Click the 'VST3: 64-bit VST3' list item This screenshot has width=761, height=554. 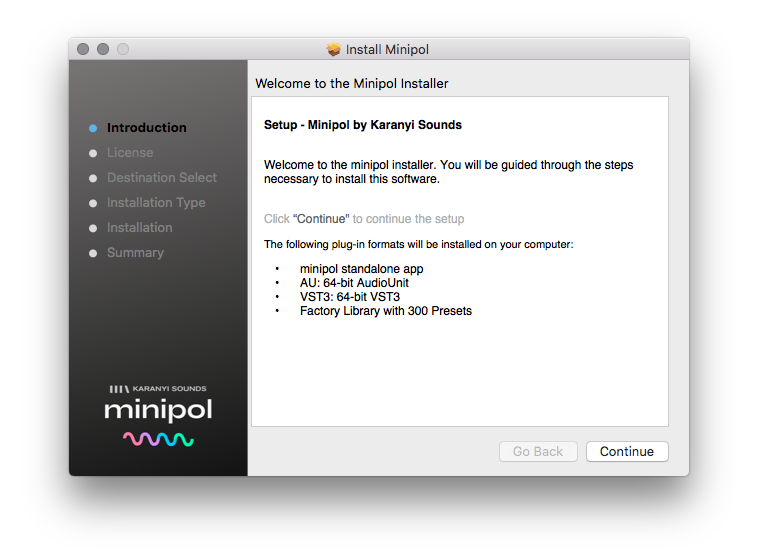pyautogui.click(x=349, y=297)
